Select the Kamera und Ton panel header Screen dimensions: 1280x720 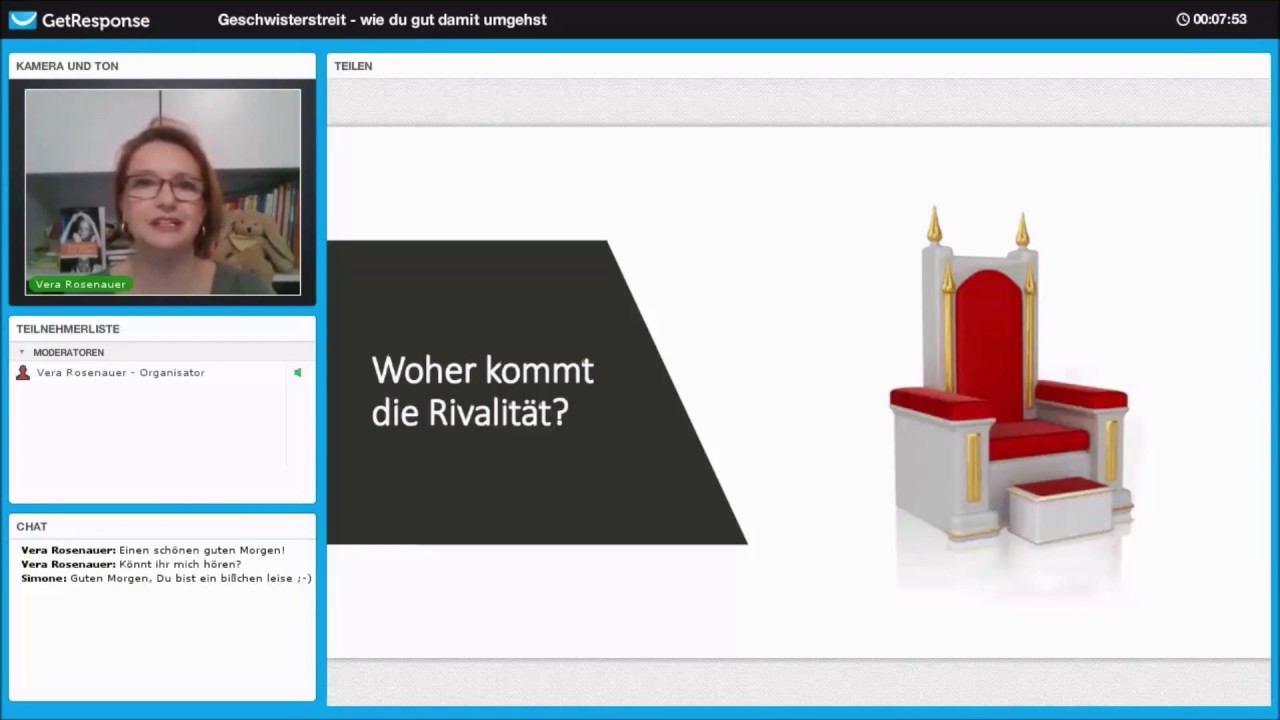coord(162,66)
